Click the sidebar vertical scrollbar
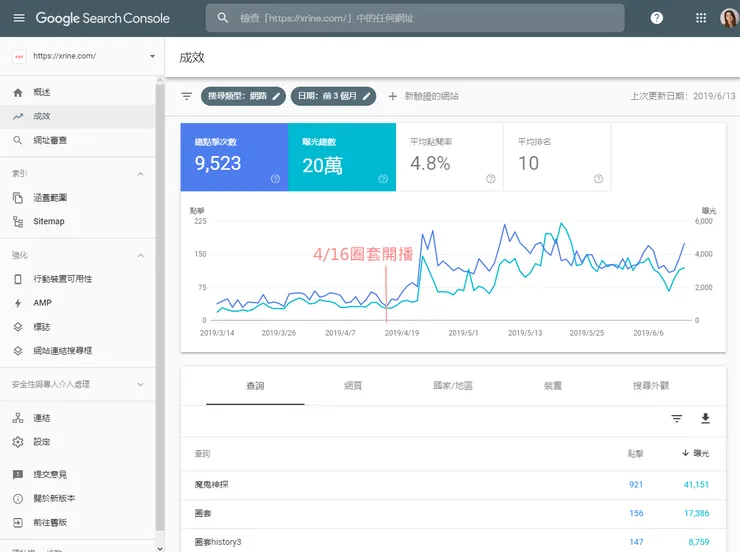The image size is (740, 552). coord(160,300)
